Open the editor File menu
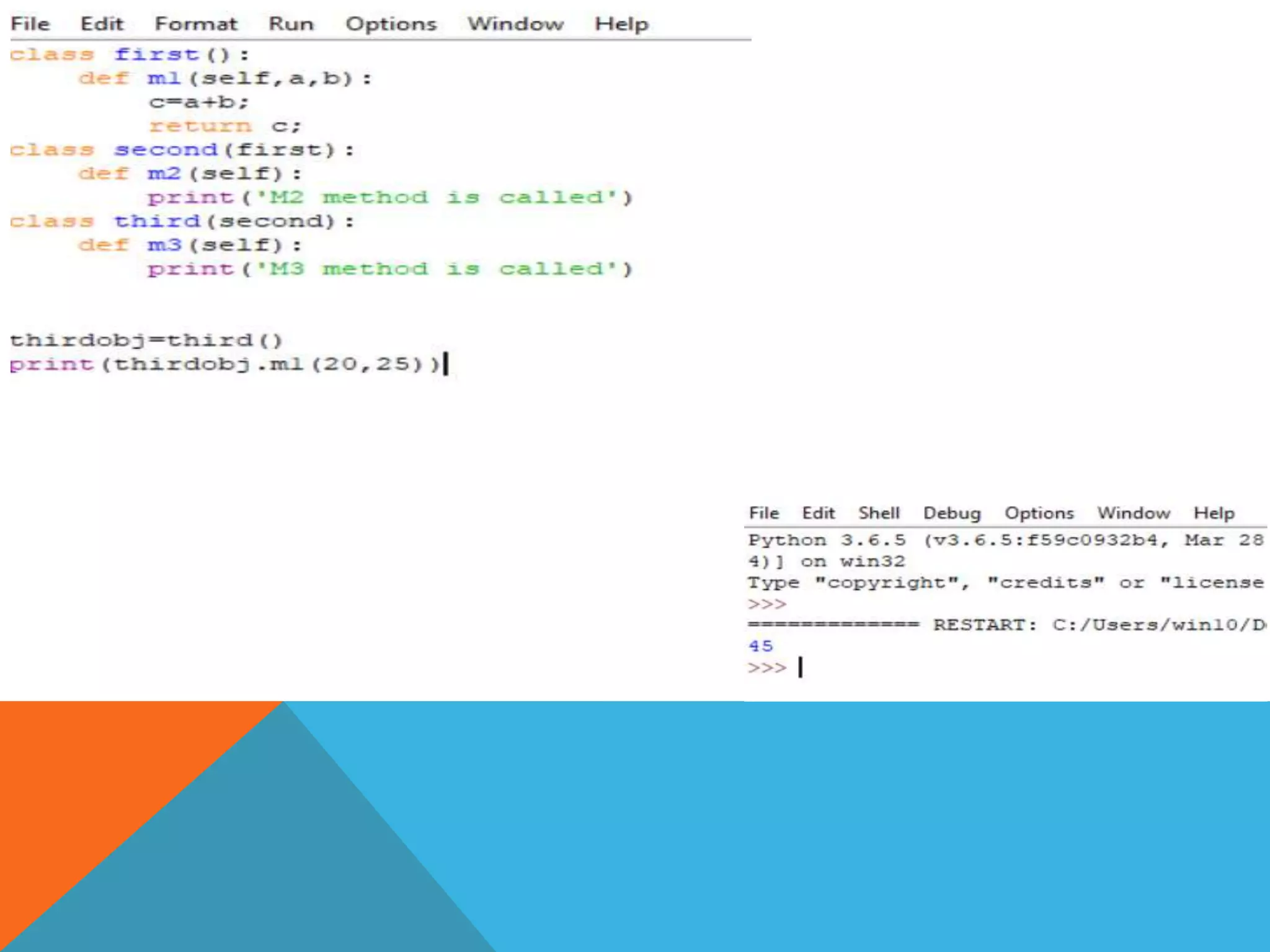The width and height of the screenshot is (1270, 952). (30, 24)
